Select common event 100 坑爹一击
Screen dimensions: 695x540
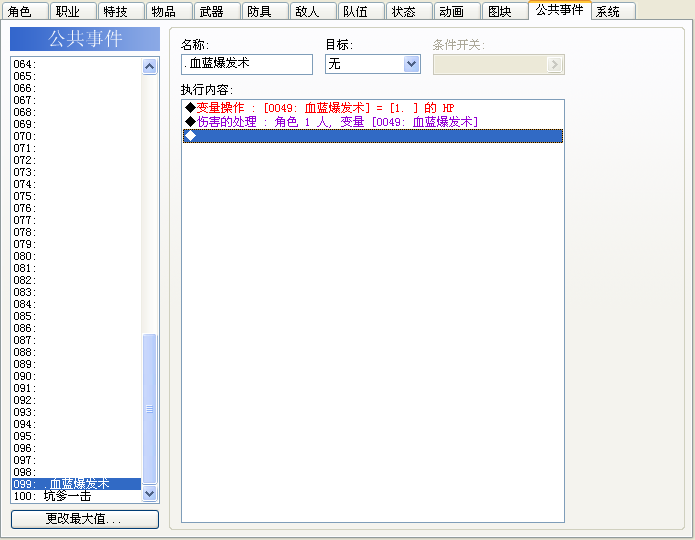(x=76, y=496)
